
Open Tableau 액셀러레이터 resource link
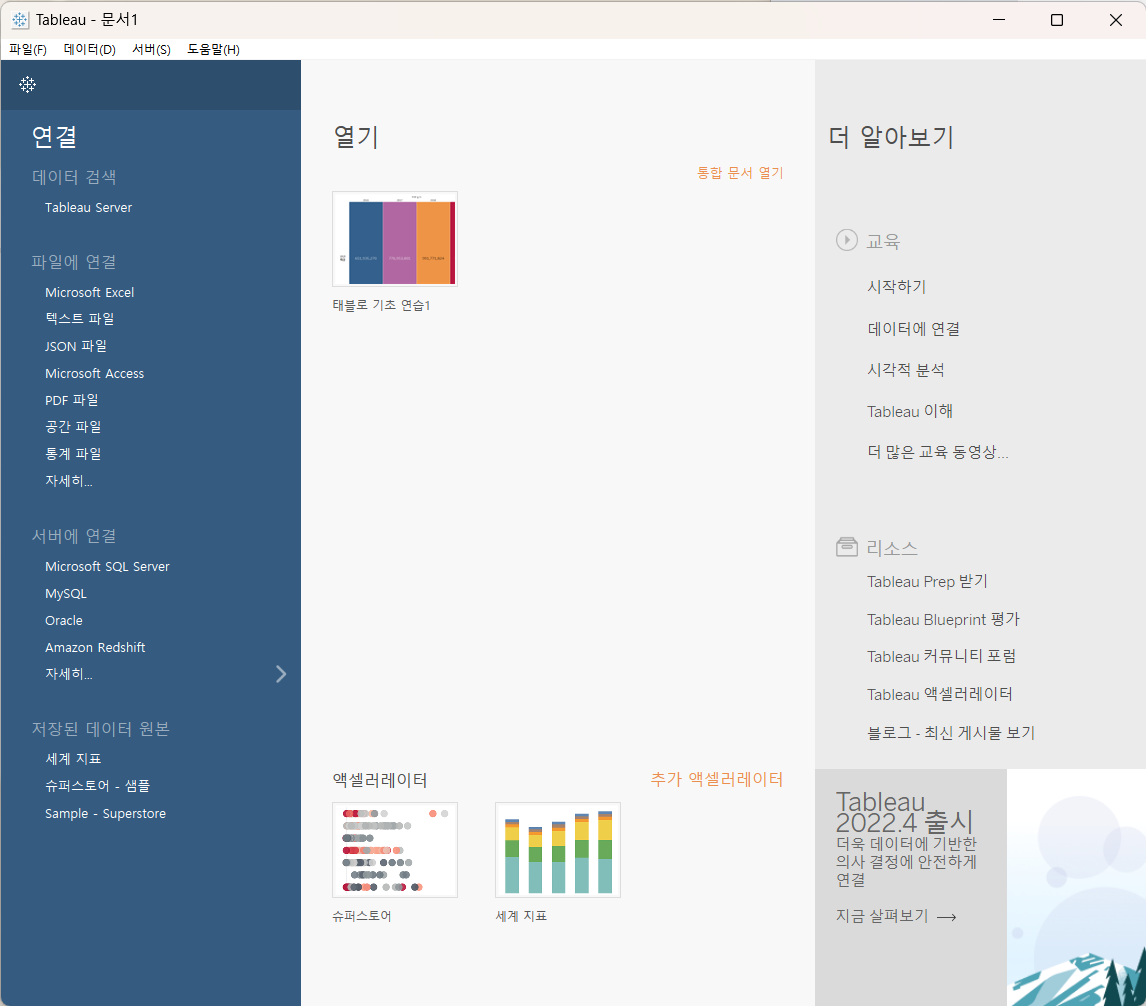(x=939, y=695)
